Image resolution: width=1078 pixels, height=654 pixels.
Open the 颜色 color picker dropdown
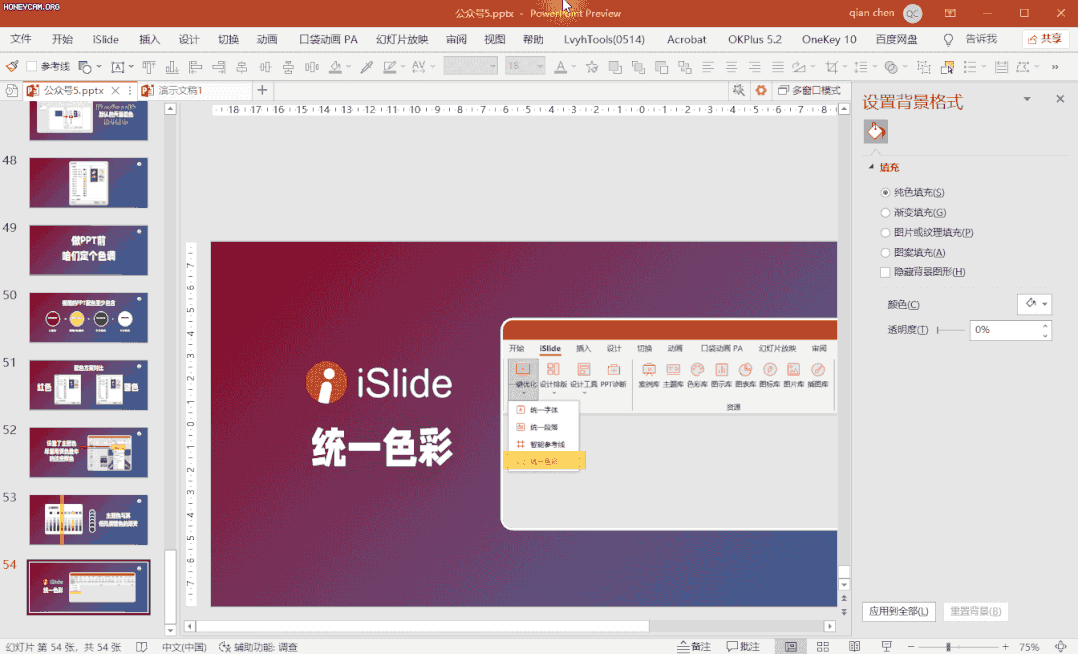(x=1034, y=304)
